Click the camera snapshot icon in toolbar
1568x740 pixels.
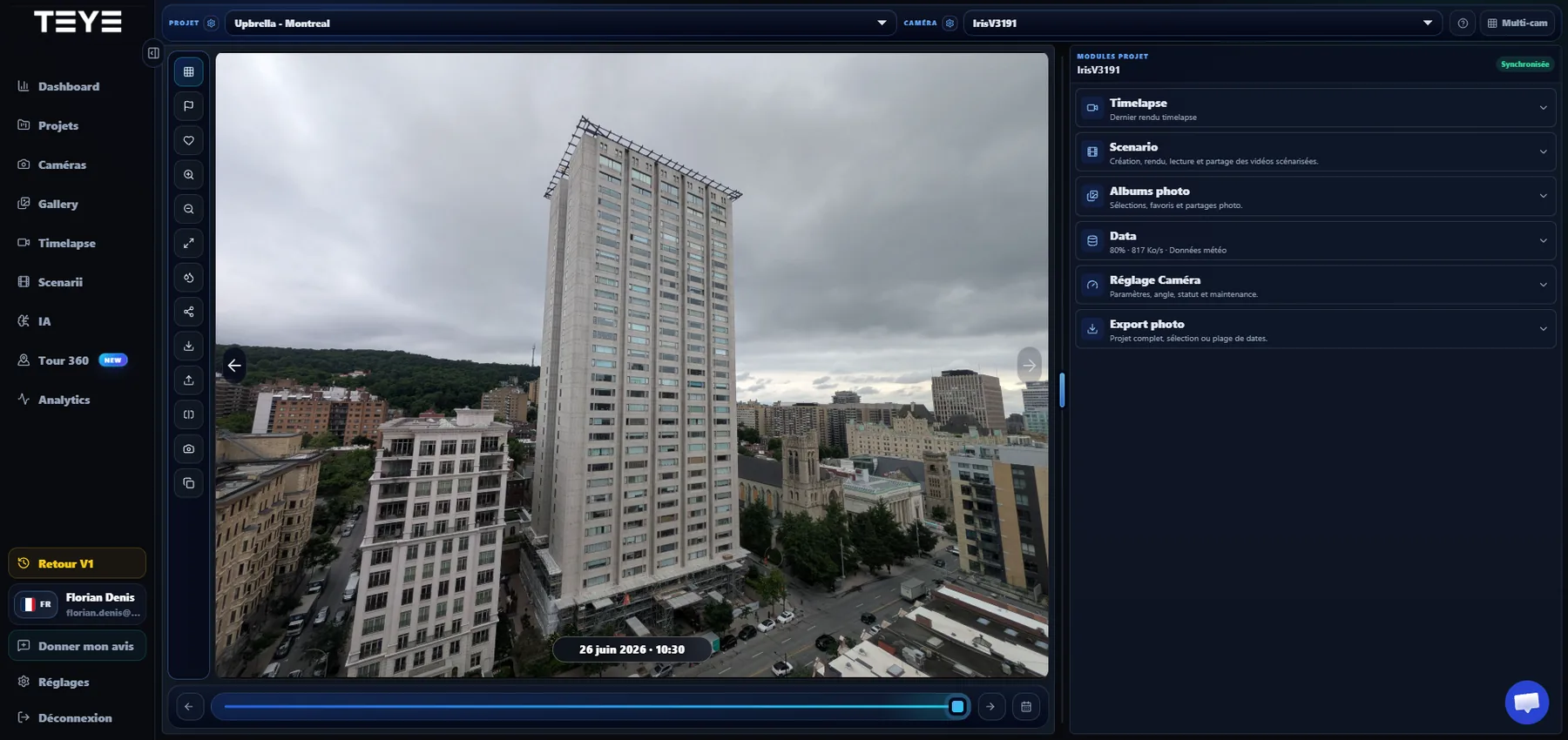click(x=189, y=449)
